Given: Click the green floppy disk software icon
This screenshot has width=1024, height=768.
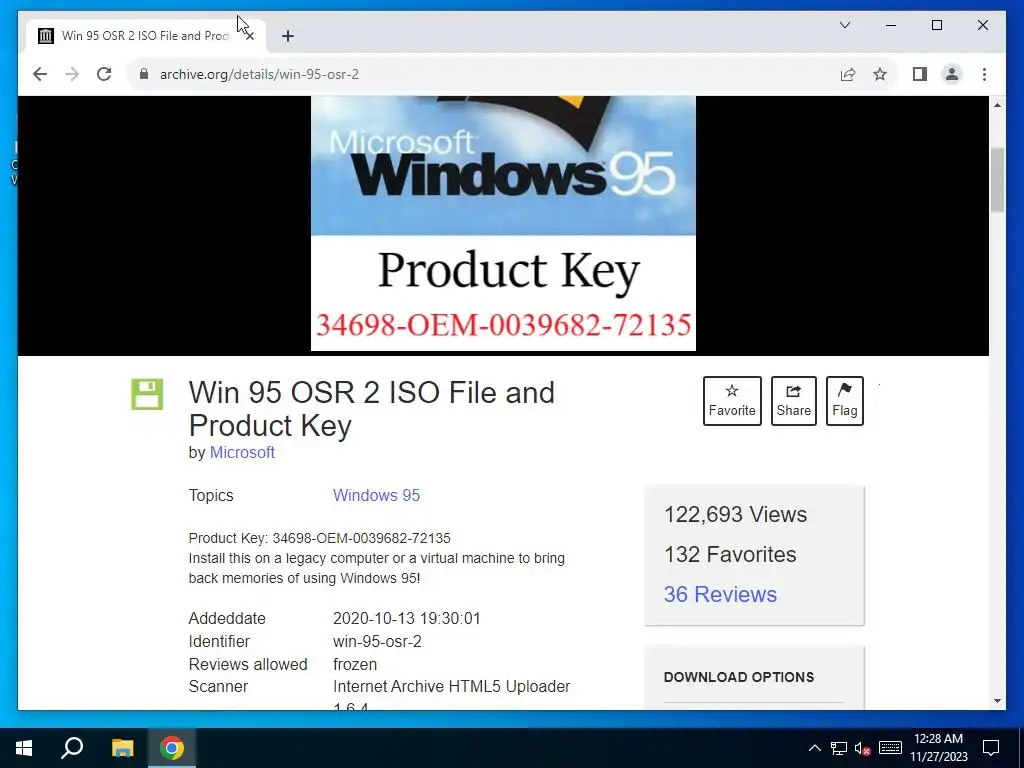Looking at the screenshot, I should pos(147,394).
